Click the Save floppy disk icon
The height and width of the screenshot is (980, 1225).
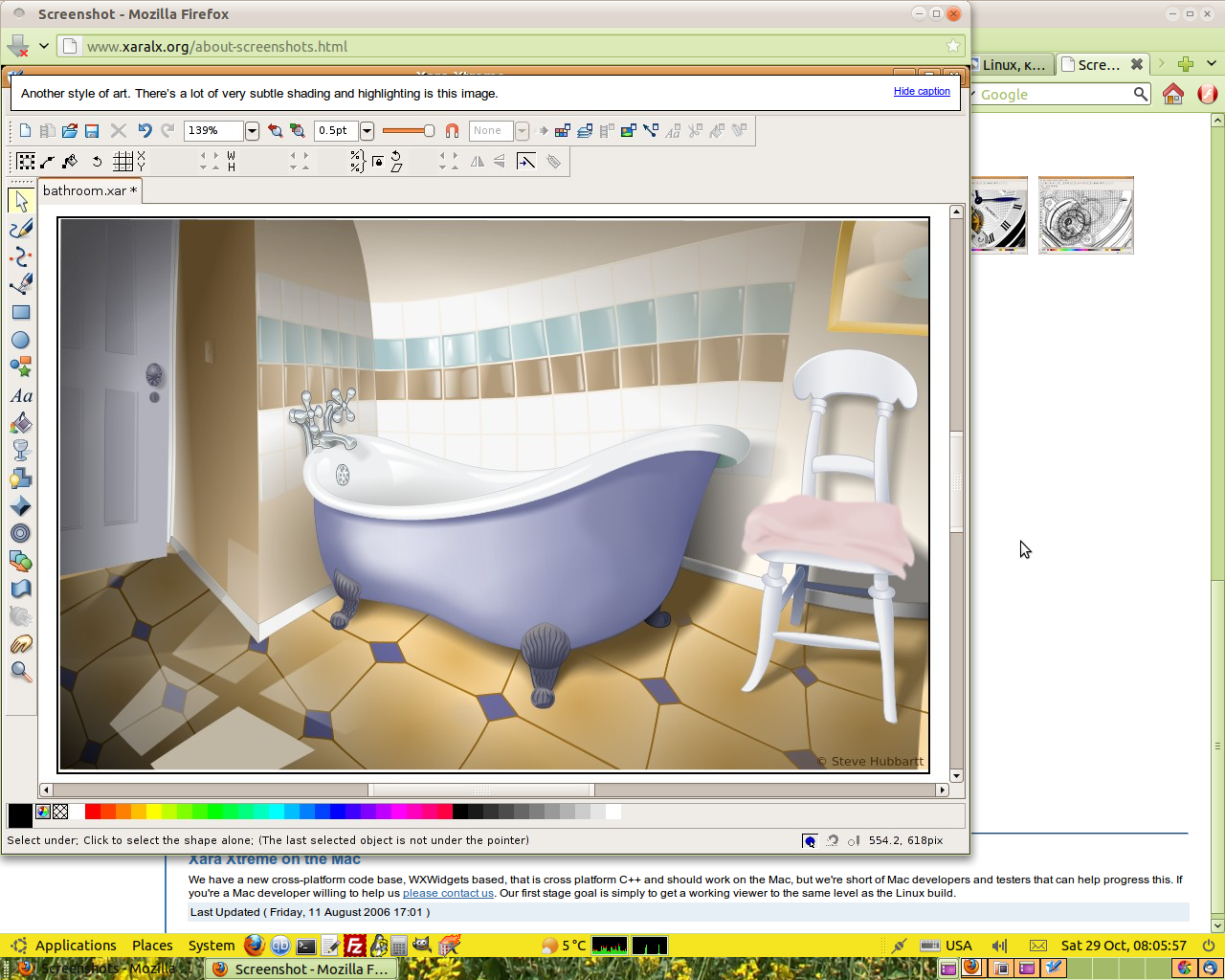pyautogui.click(x=92, y=131)
